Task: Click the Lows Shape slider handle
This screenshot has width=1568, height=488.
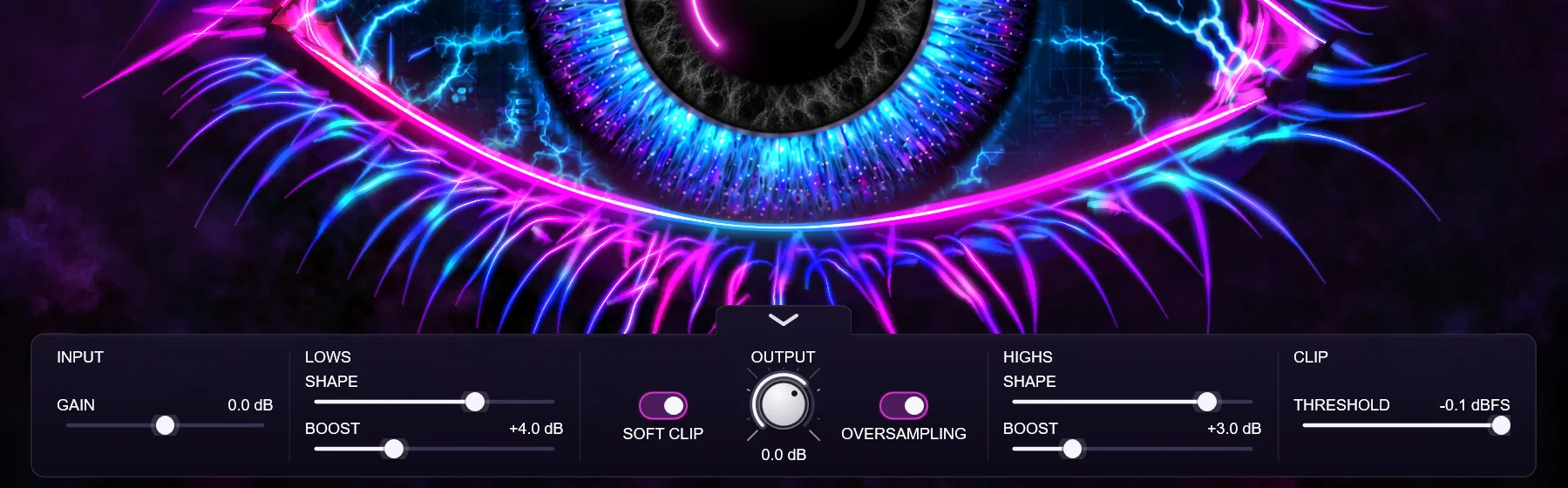Action: (x=475, y=402)
